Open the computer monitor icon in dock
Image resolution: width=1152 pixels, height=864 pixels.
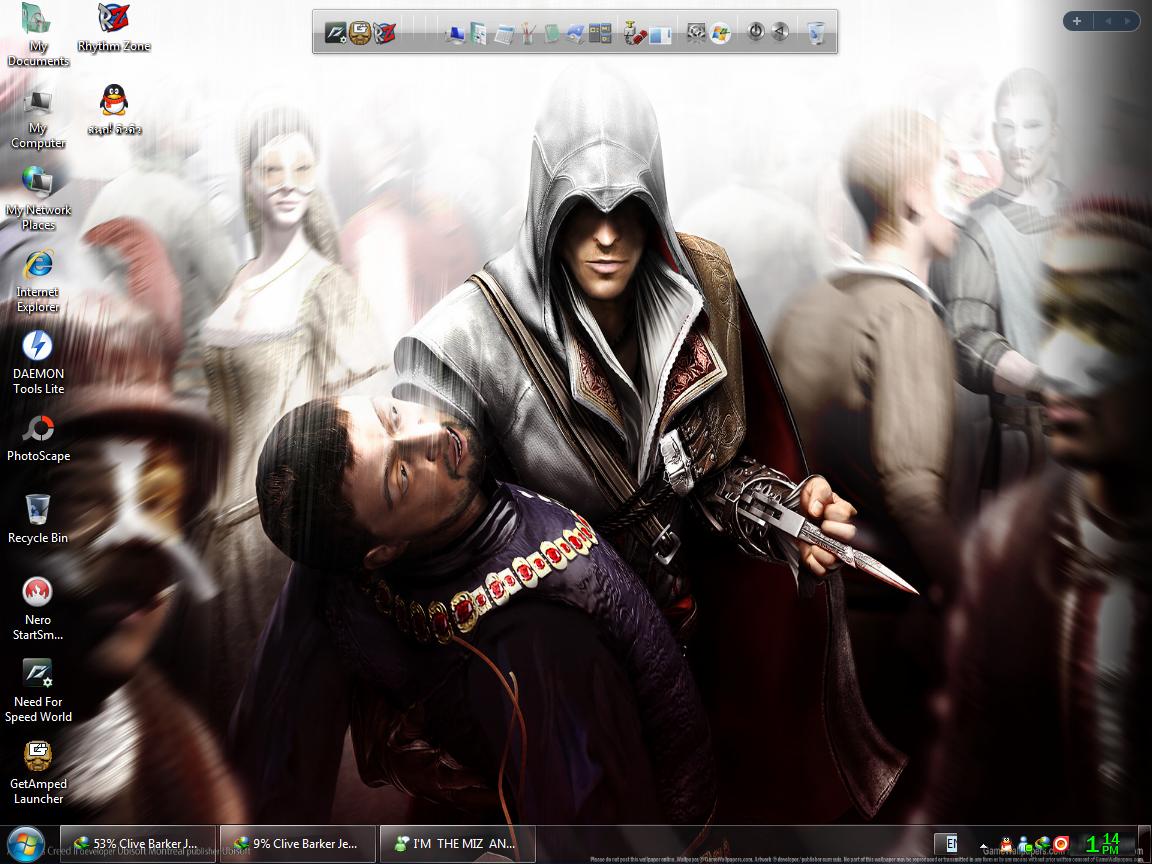pos(455,34)
